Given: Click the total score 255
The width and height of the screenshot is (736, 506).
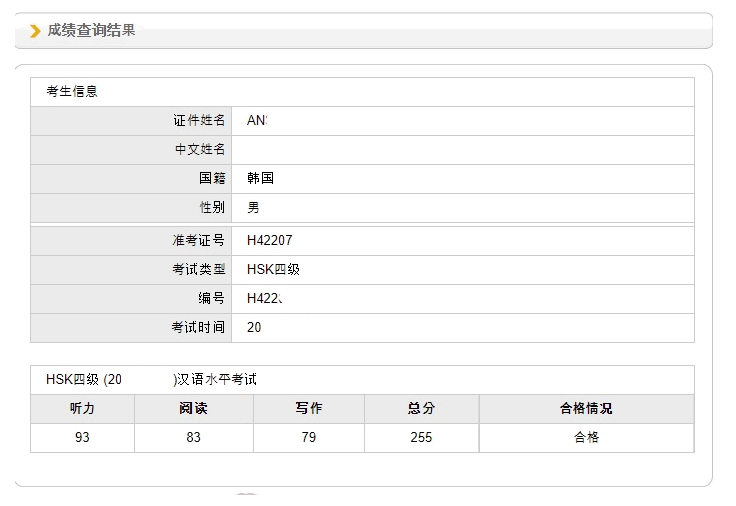Looking at the screenshot, I should [x=421, y=437].
